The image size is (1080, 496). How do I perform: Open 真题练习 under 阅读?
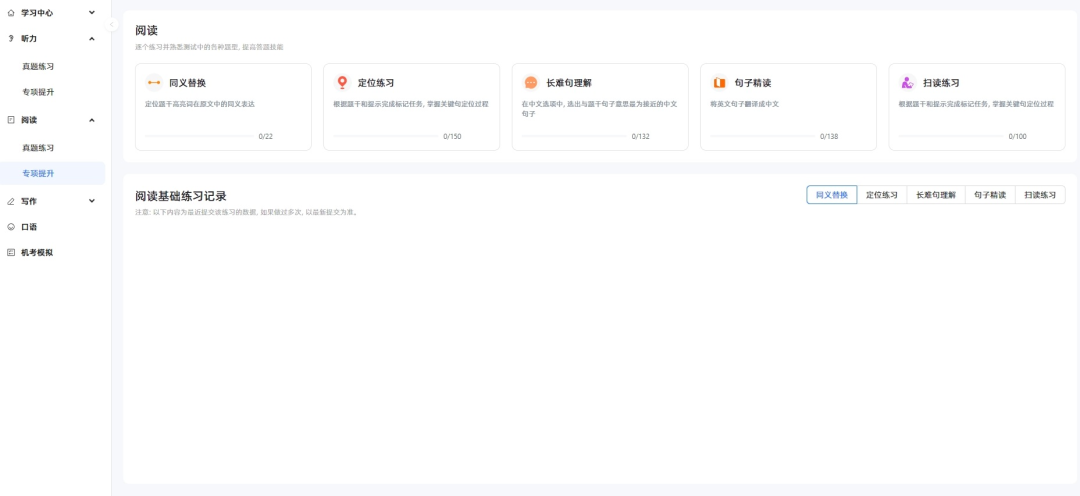click(38, 148)
